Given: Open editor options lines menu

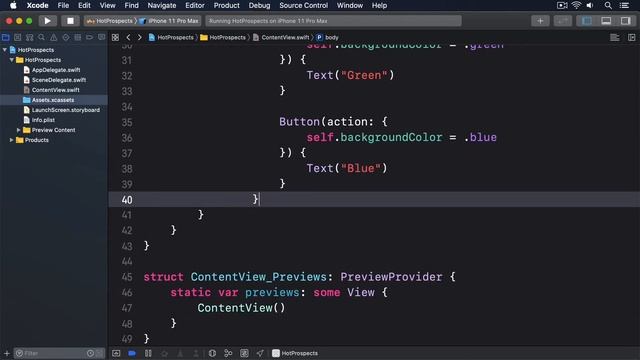Looking at the screenshot, I should pos(615,38).
